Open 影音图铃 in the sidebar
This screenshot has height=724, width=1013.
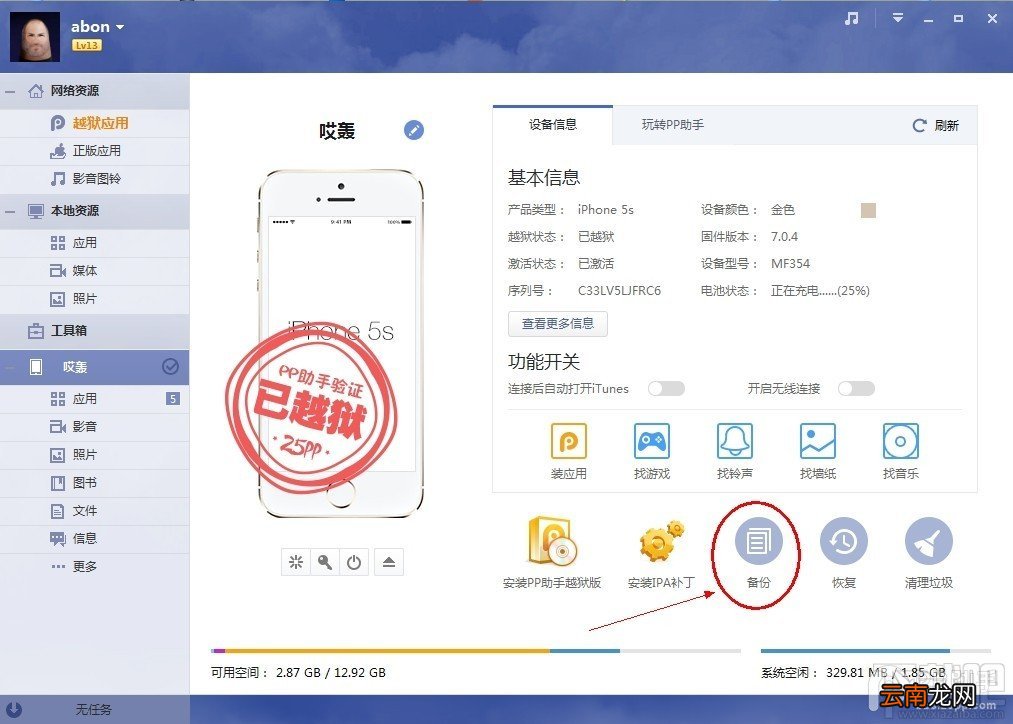(94, 178)
